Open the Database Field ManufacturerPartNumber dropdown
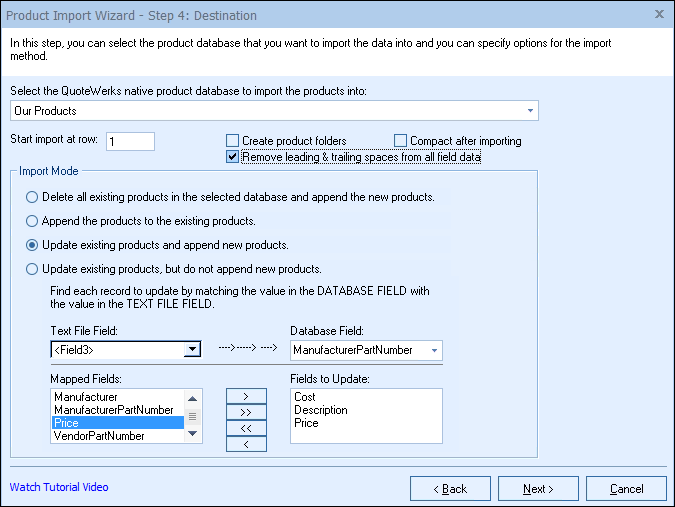This screenshot has width=675, height=507. pyautogui.click(x=434, y=350)
